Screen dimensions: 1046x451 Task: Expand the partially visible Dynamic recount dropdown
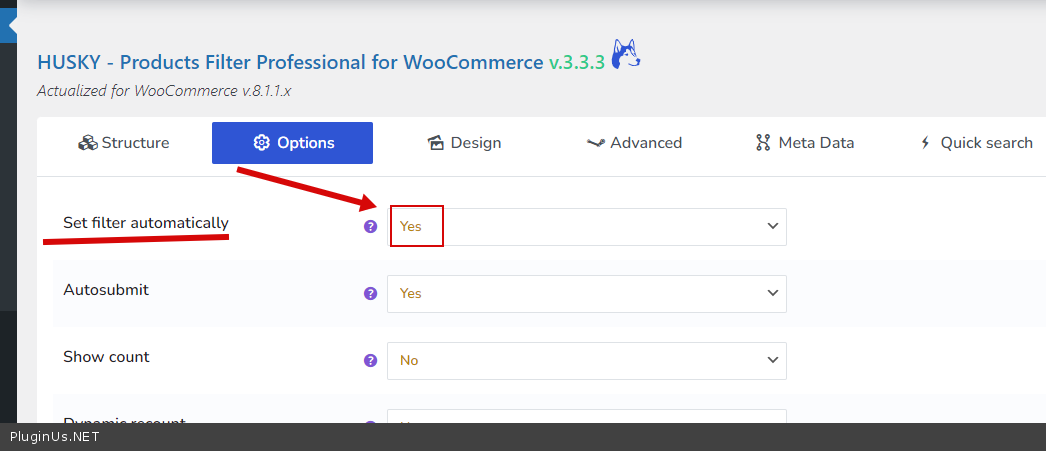pos(586,416)
